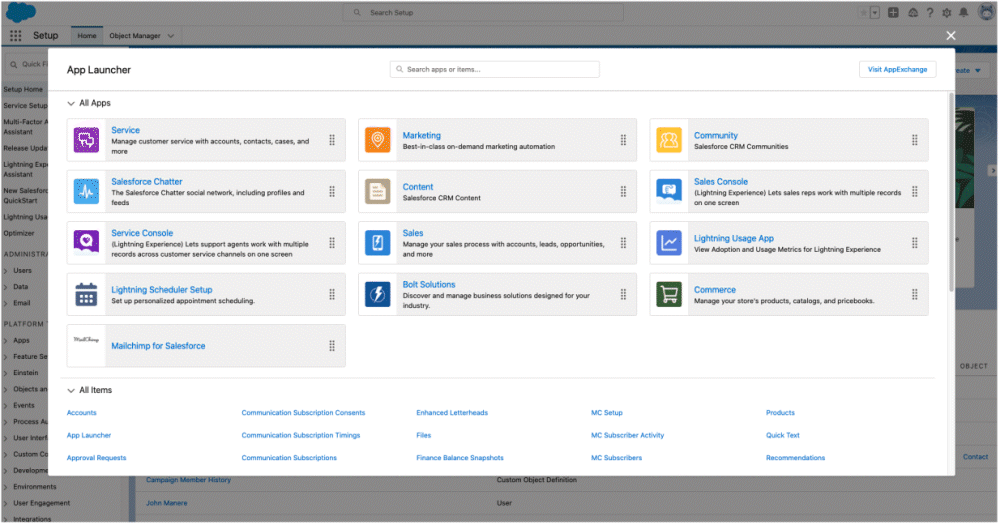Open the Recommendations link
Screen dimensions: 1000x525
click(795, 458)
